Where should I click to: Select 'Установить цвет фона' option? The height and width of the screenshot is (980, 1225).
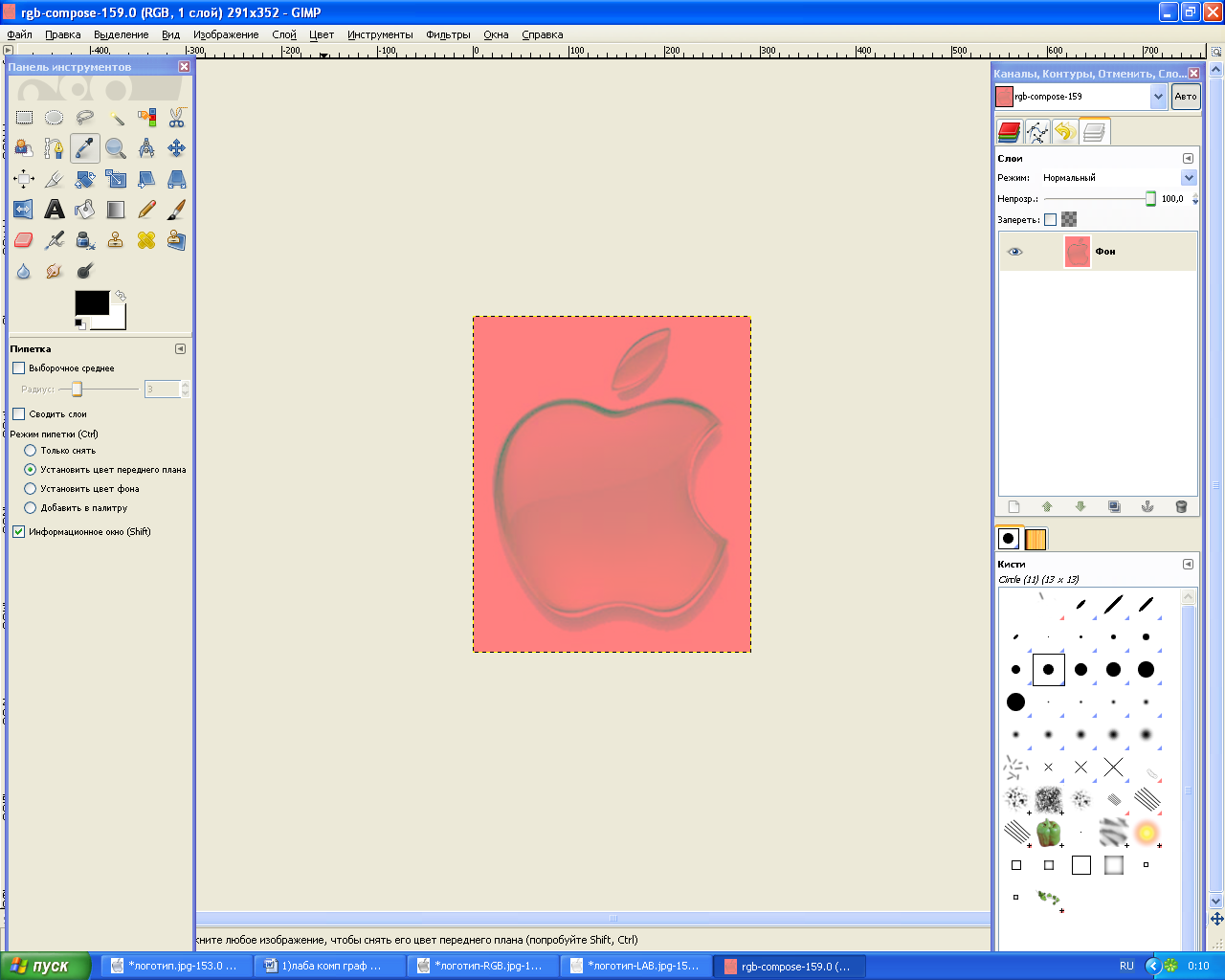30,488
